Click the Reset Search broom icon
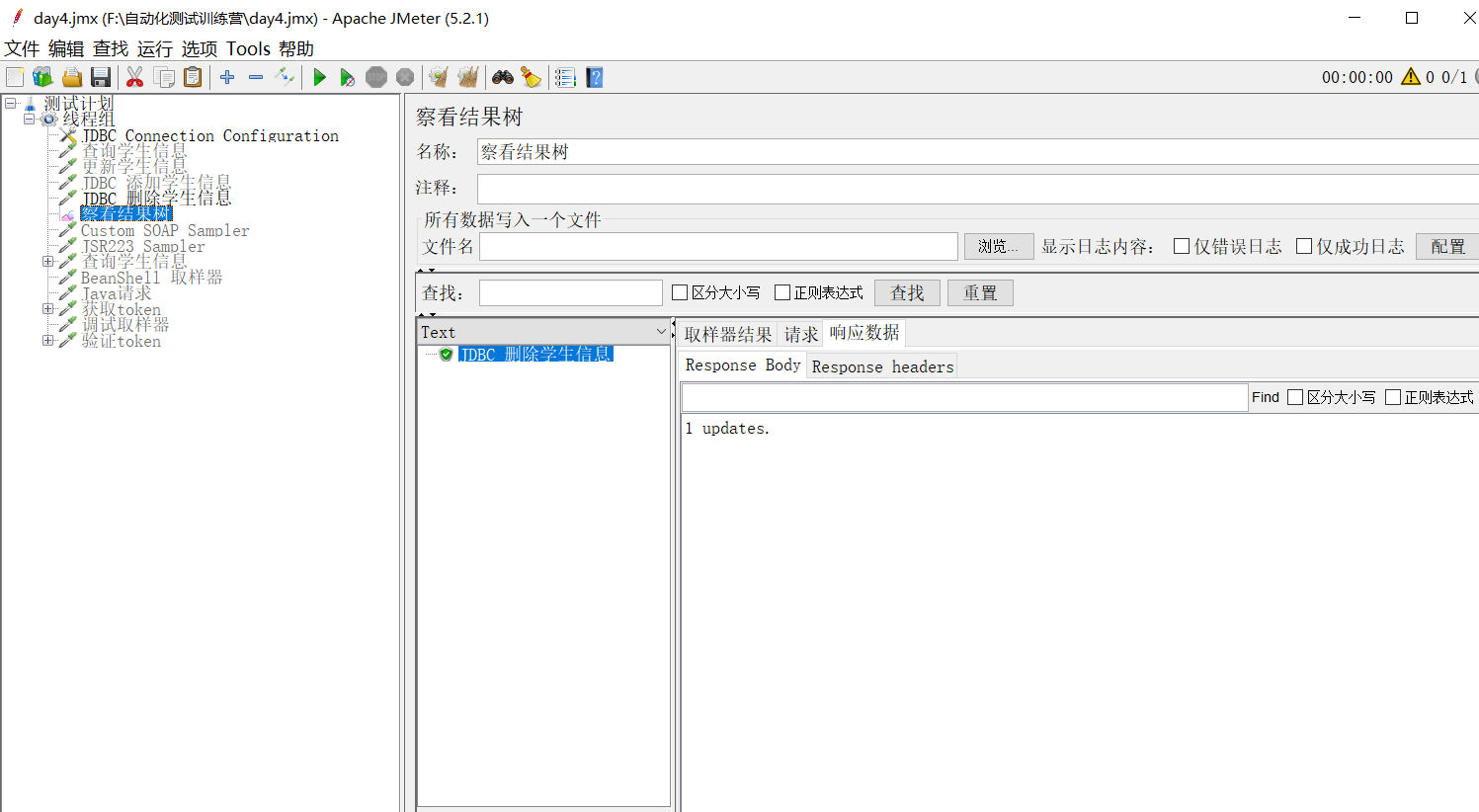 pos(532,77)
